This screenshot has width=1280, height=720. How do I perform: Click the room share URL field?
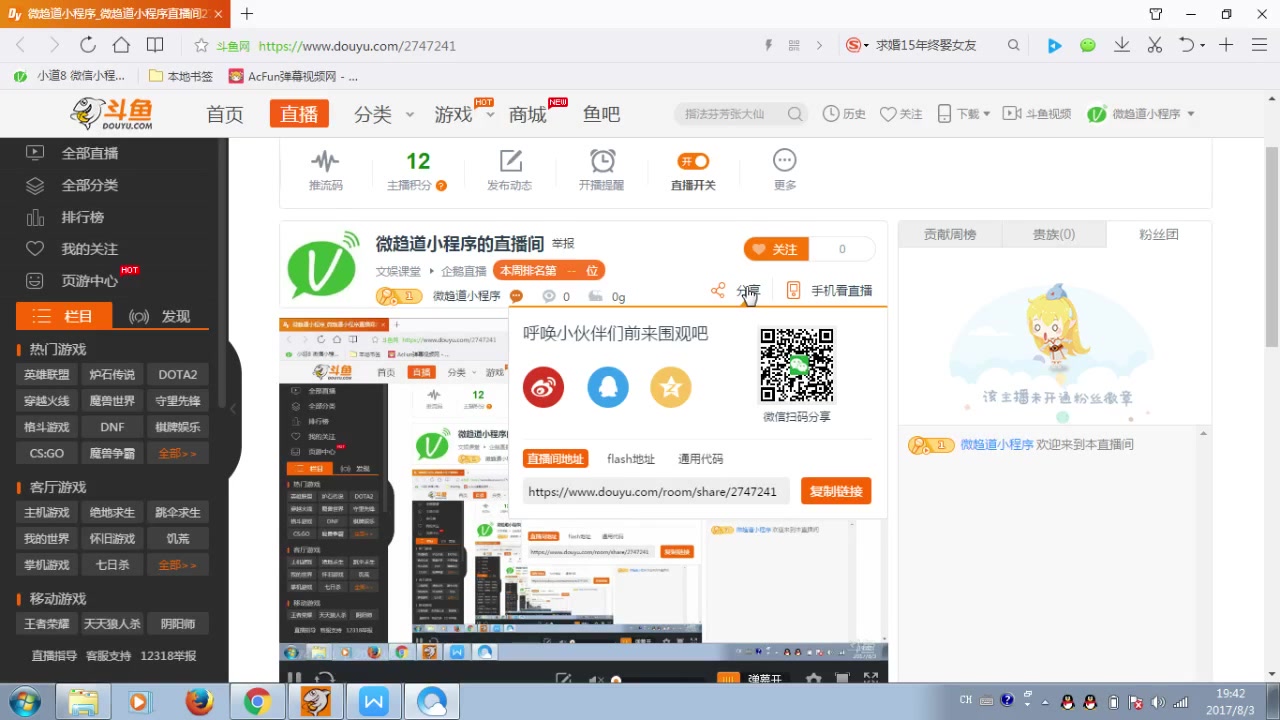click(x=656, y=492)
